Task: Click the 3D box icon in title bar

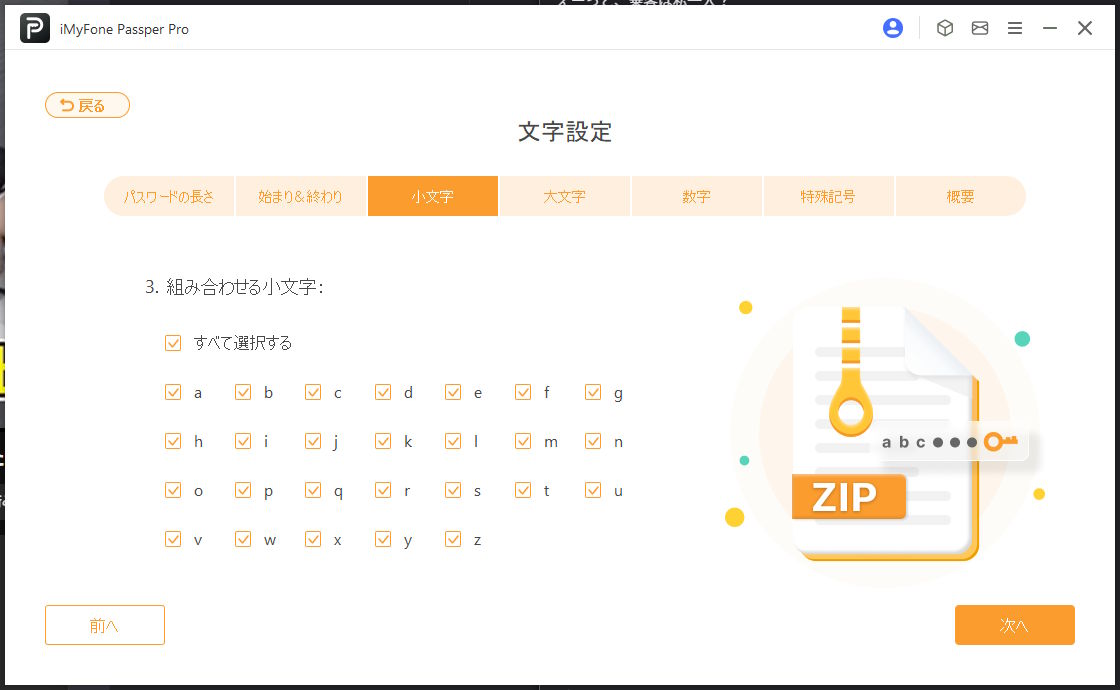Action: click(944, 29)
